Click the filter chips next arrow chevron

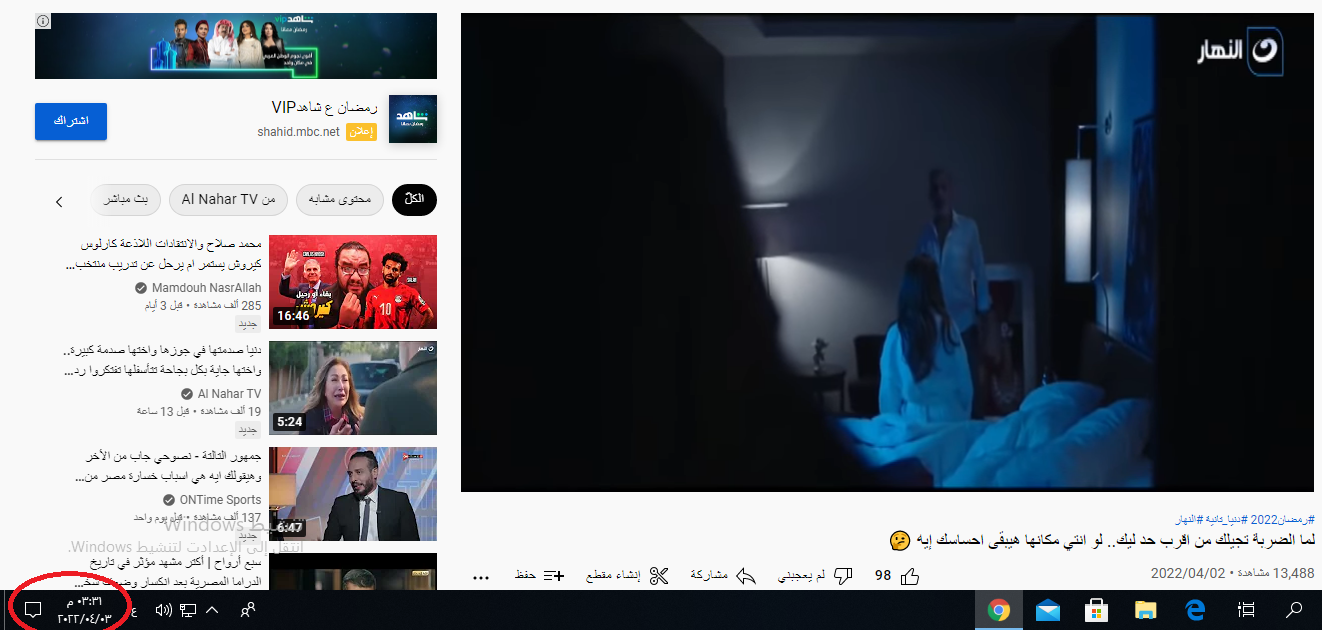[59, 201]
